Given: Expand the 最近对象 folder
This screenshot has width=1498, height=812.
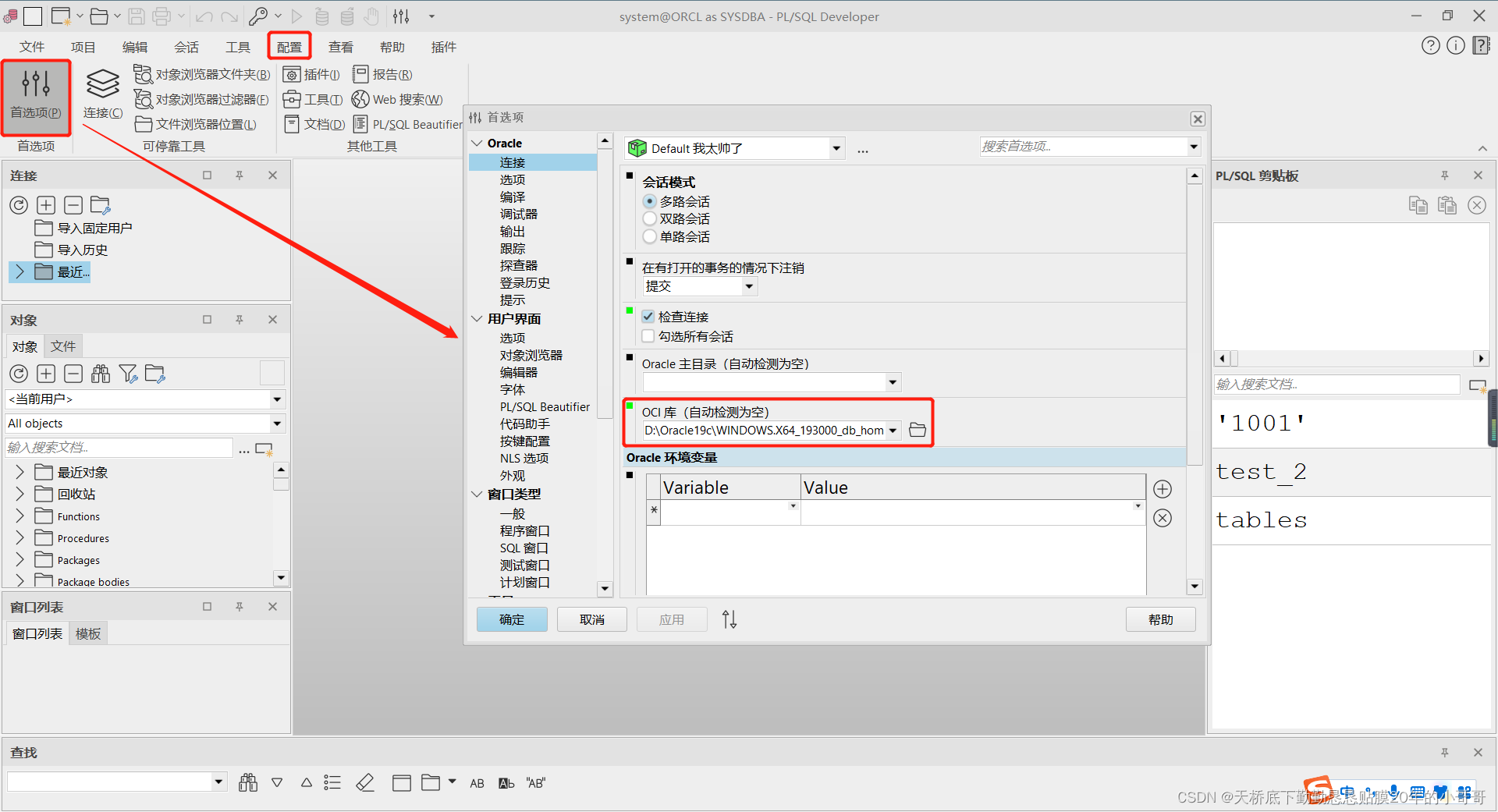Looking at the screenshot, I should (x=20, y=472).
